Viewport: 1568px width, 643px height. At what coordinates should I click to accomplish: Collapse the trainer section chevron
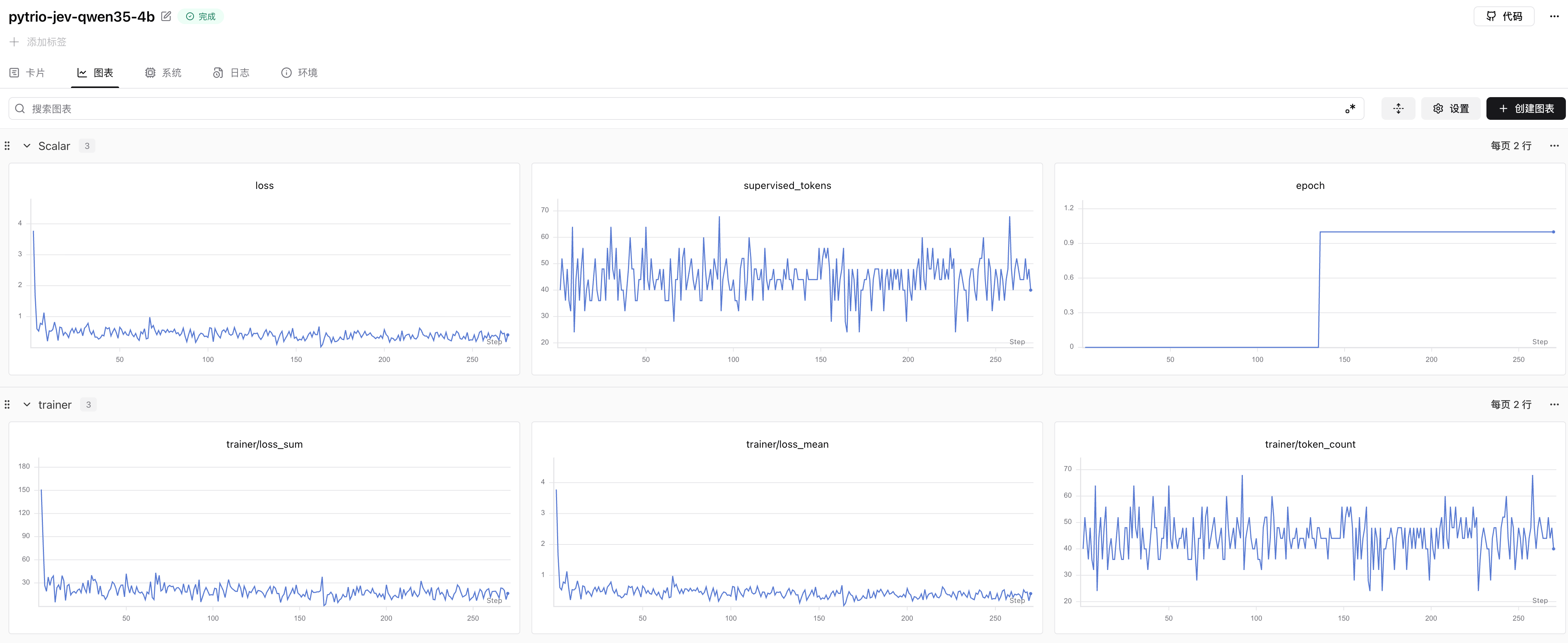tap(27, 404)
